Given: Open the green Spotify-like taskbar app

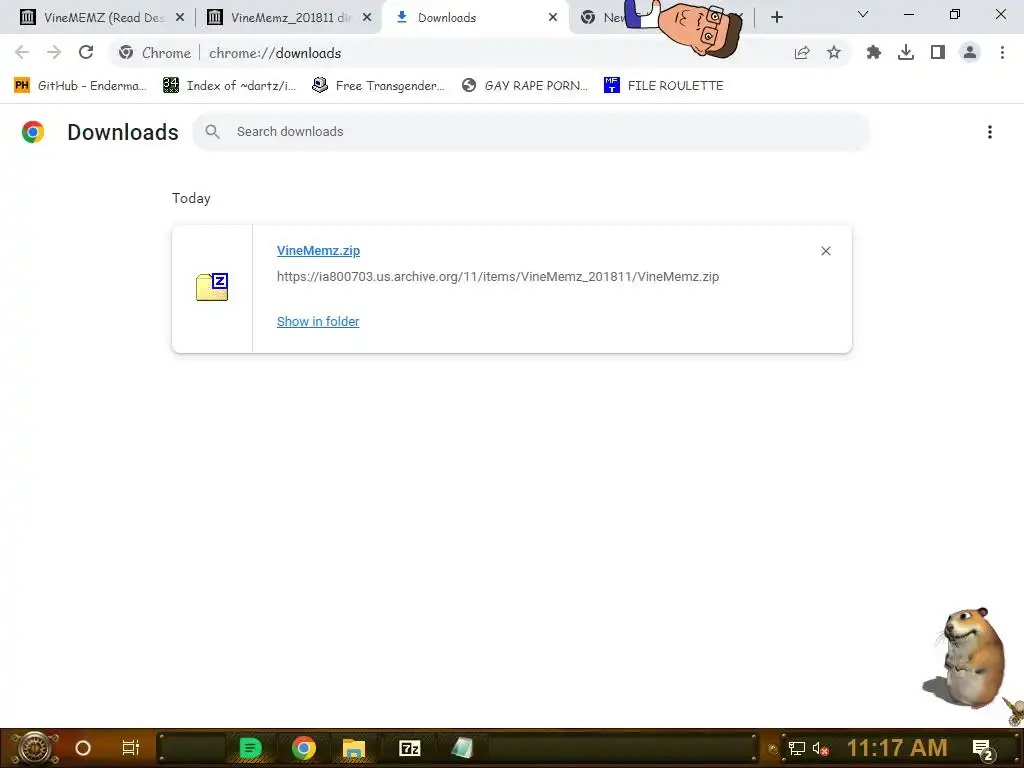Looking at the screenshot, I should click(x=250, y=748).
